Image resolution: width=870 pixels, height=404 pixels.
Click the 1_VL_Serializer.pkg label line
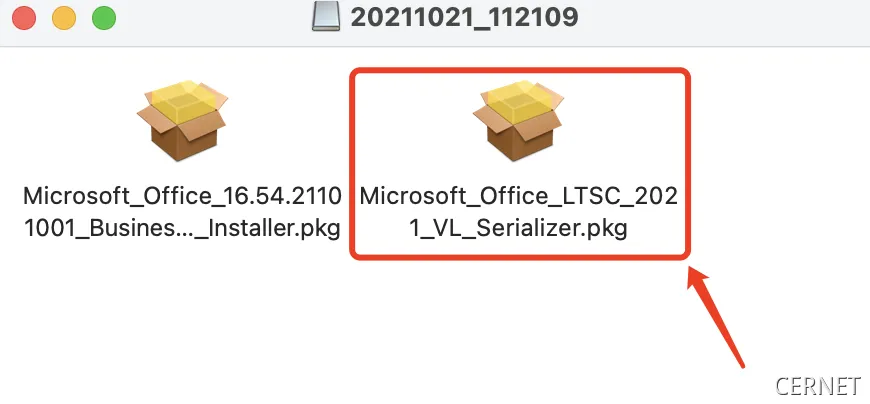[x=519, y=228]
